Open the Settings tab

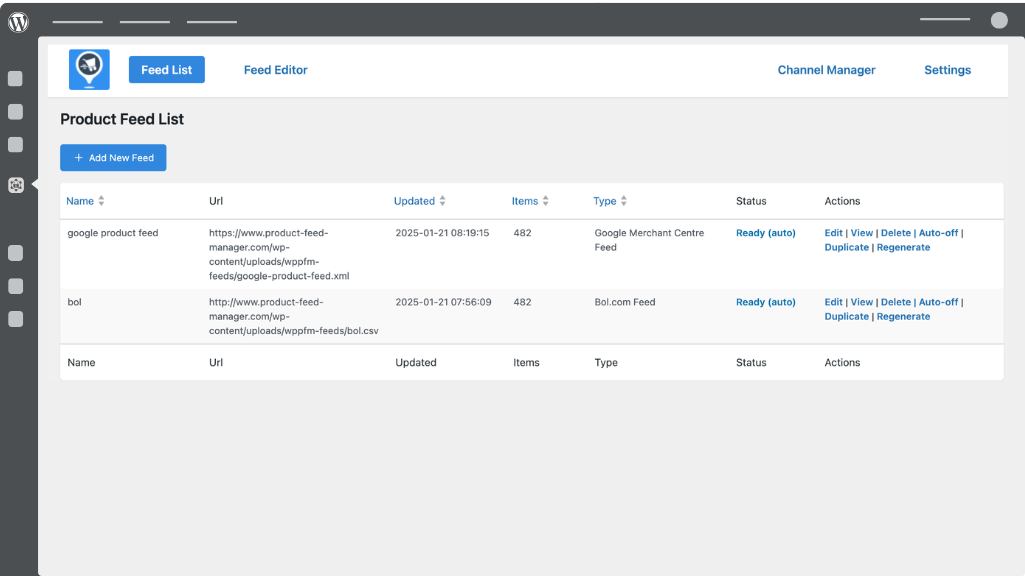[947, 70]
